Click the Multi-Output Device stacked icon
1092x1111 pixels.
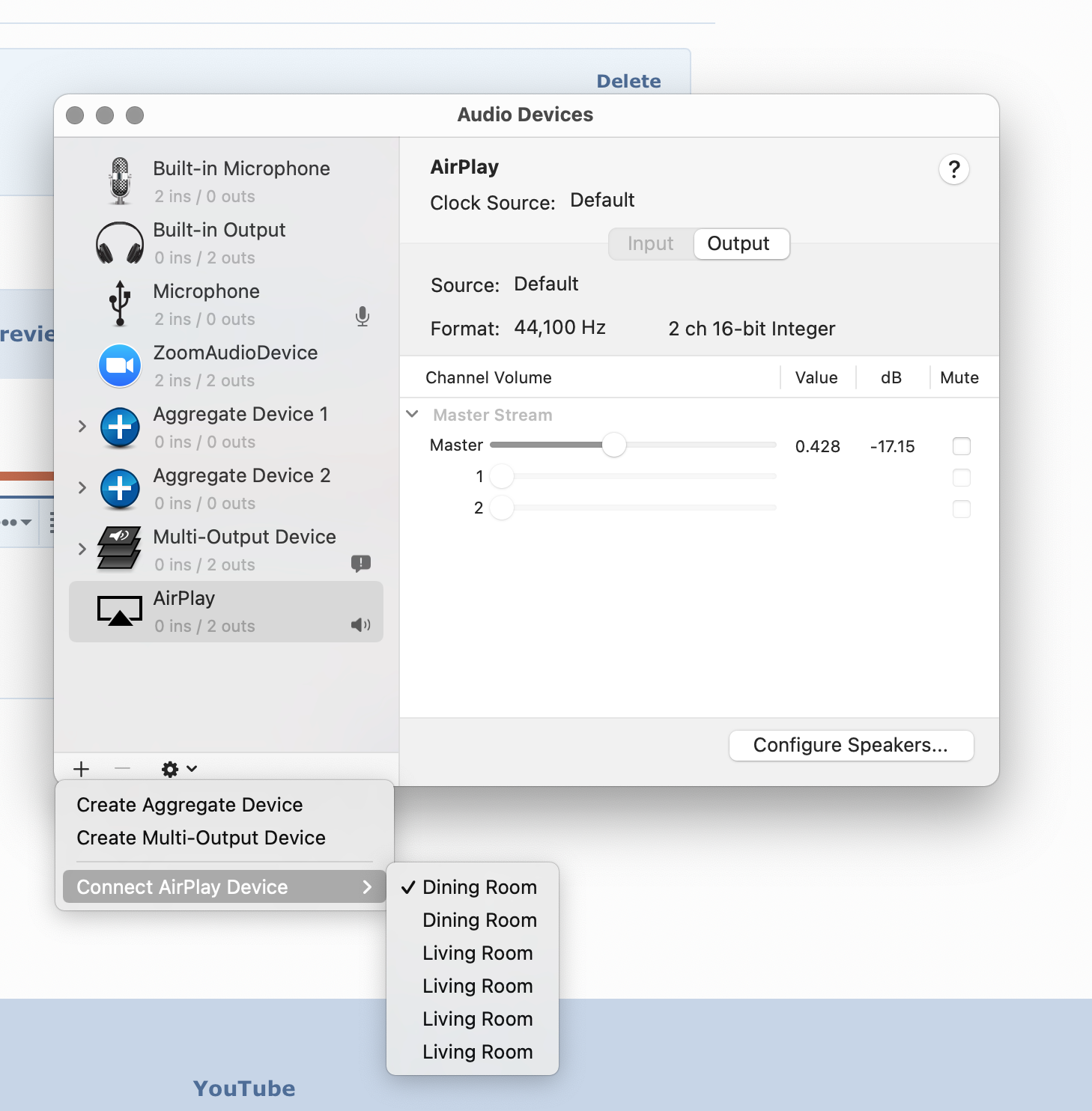point(120,548)
